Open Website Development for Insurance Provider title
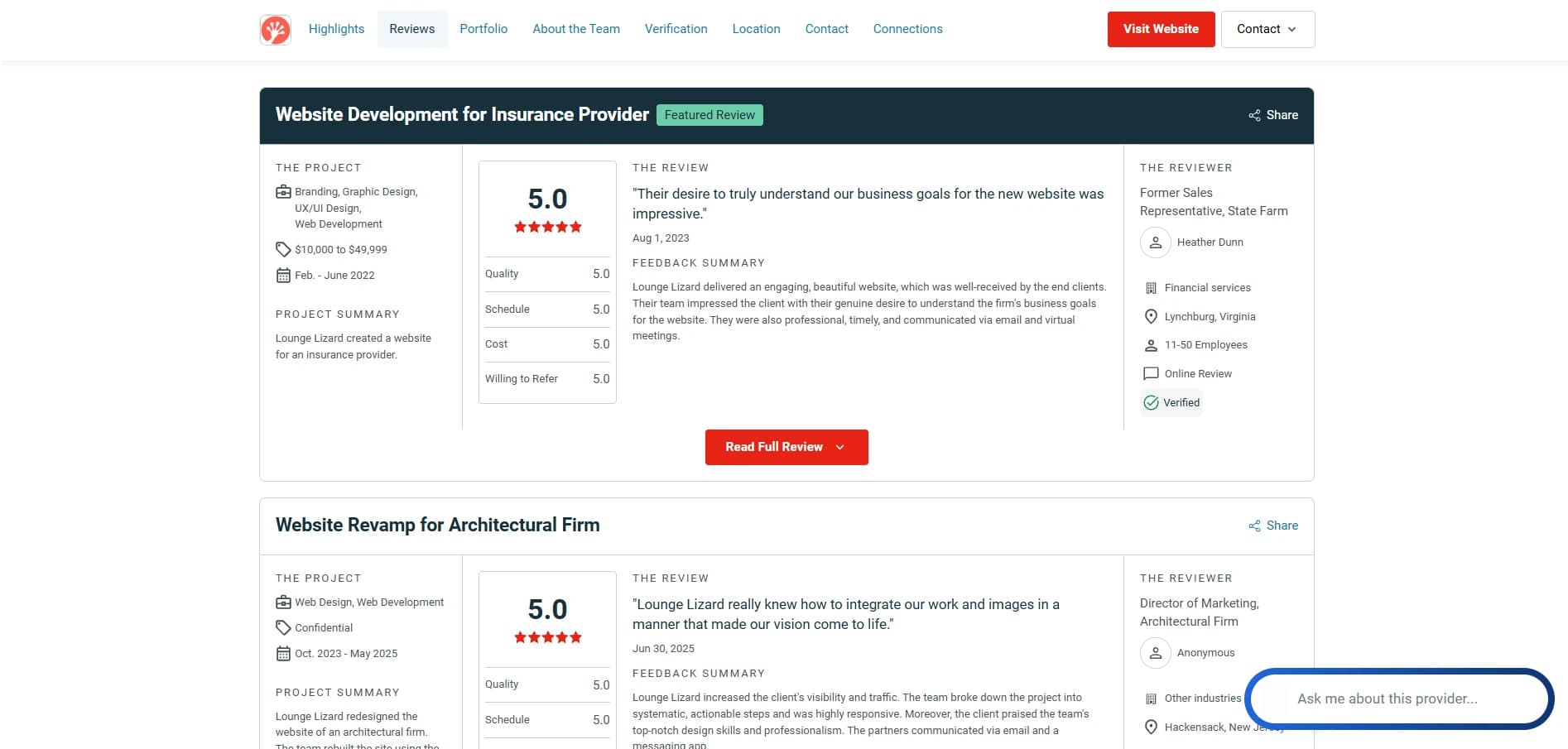The height and width of the screenshot is (749, 1568). [462, 114]
